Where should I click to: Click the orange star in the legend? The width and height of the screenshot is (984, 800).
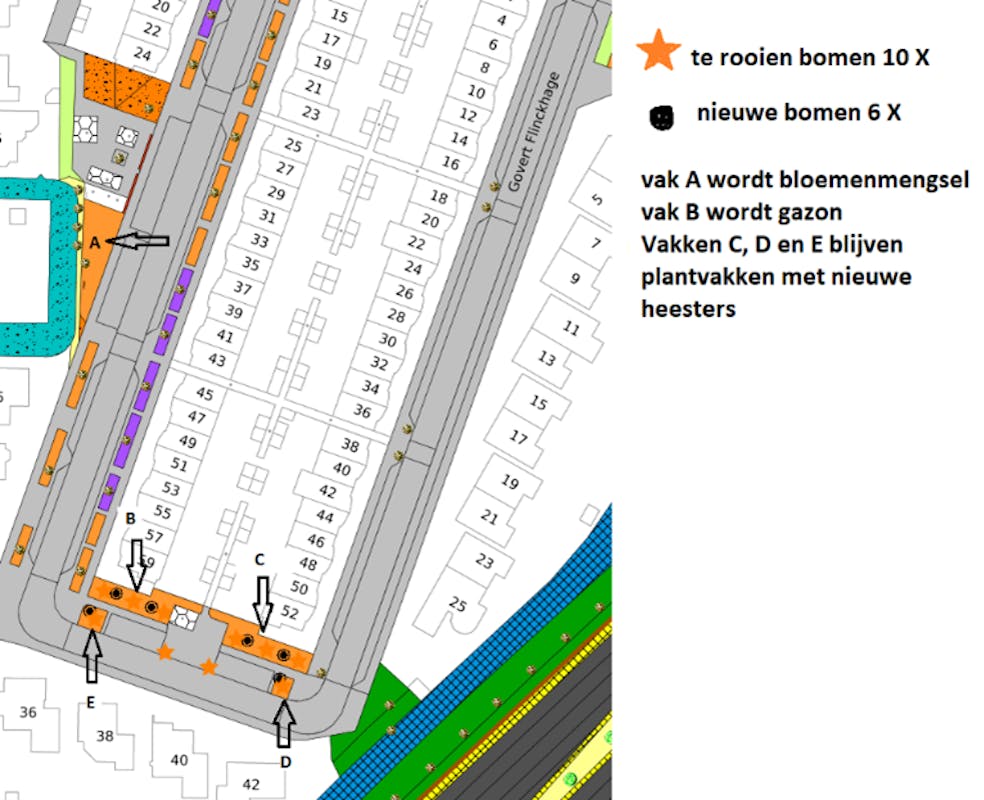(x=659, y=52)
